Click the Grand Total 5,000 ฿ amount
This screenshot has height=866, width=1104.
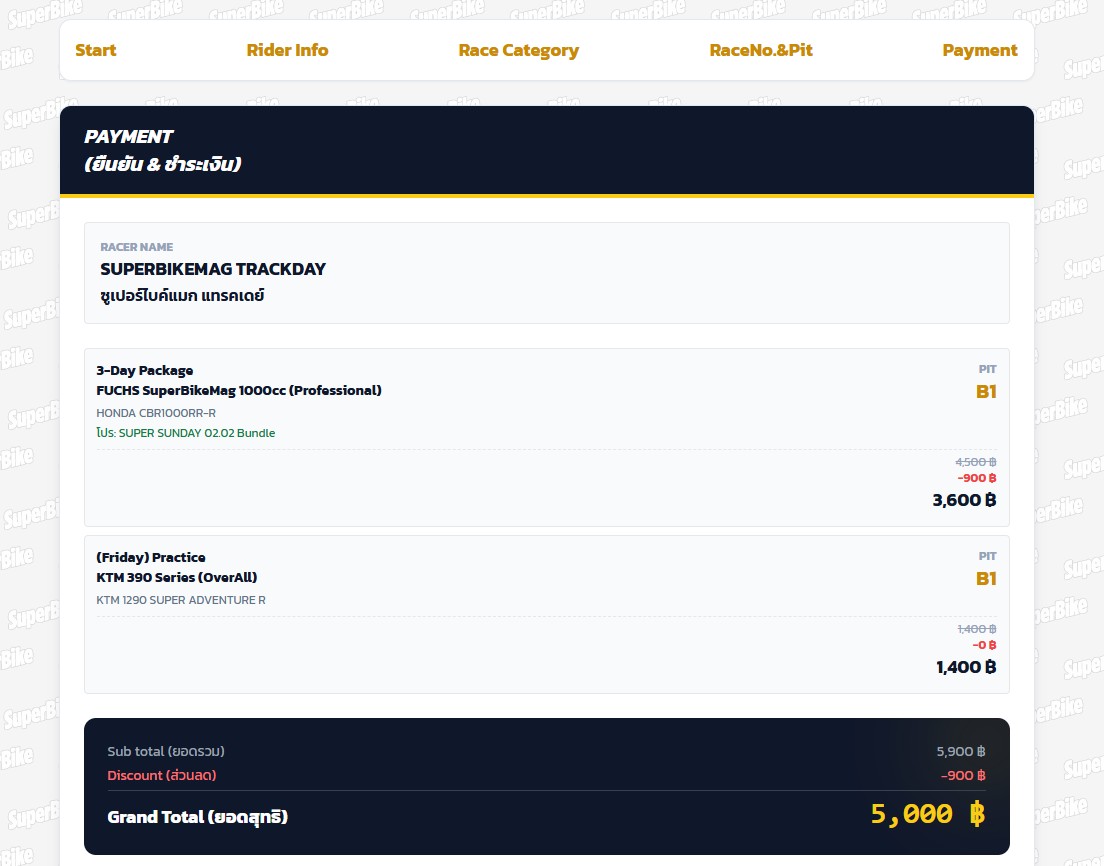point(927,814)
